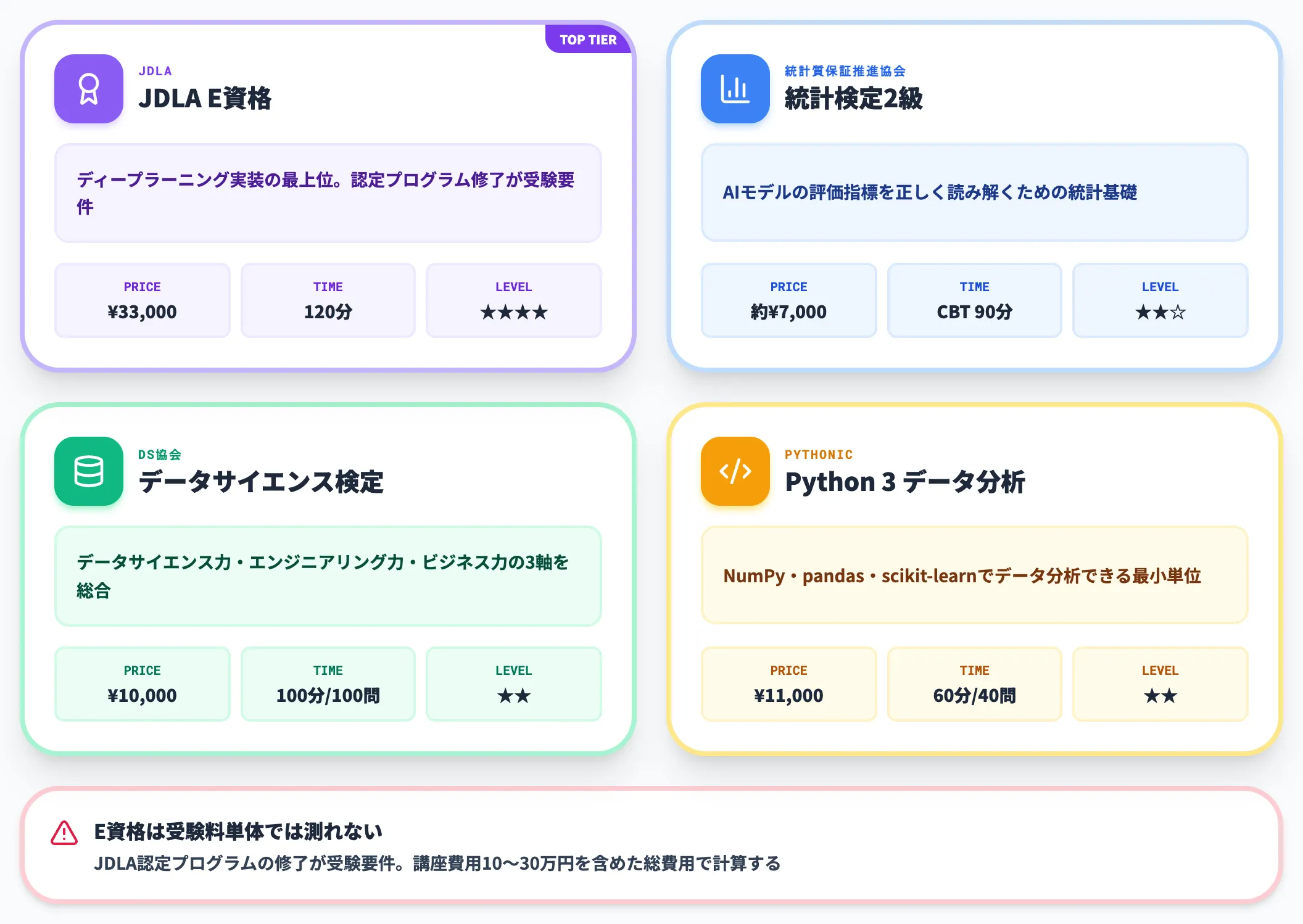The image size is (1303, 924).
Task: Click the orange code brackets icon for Python 3
Action: tap(735, 471)
